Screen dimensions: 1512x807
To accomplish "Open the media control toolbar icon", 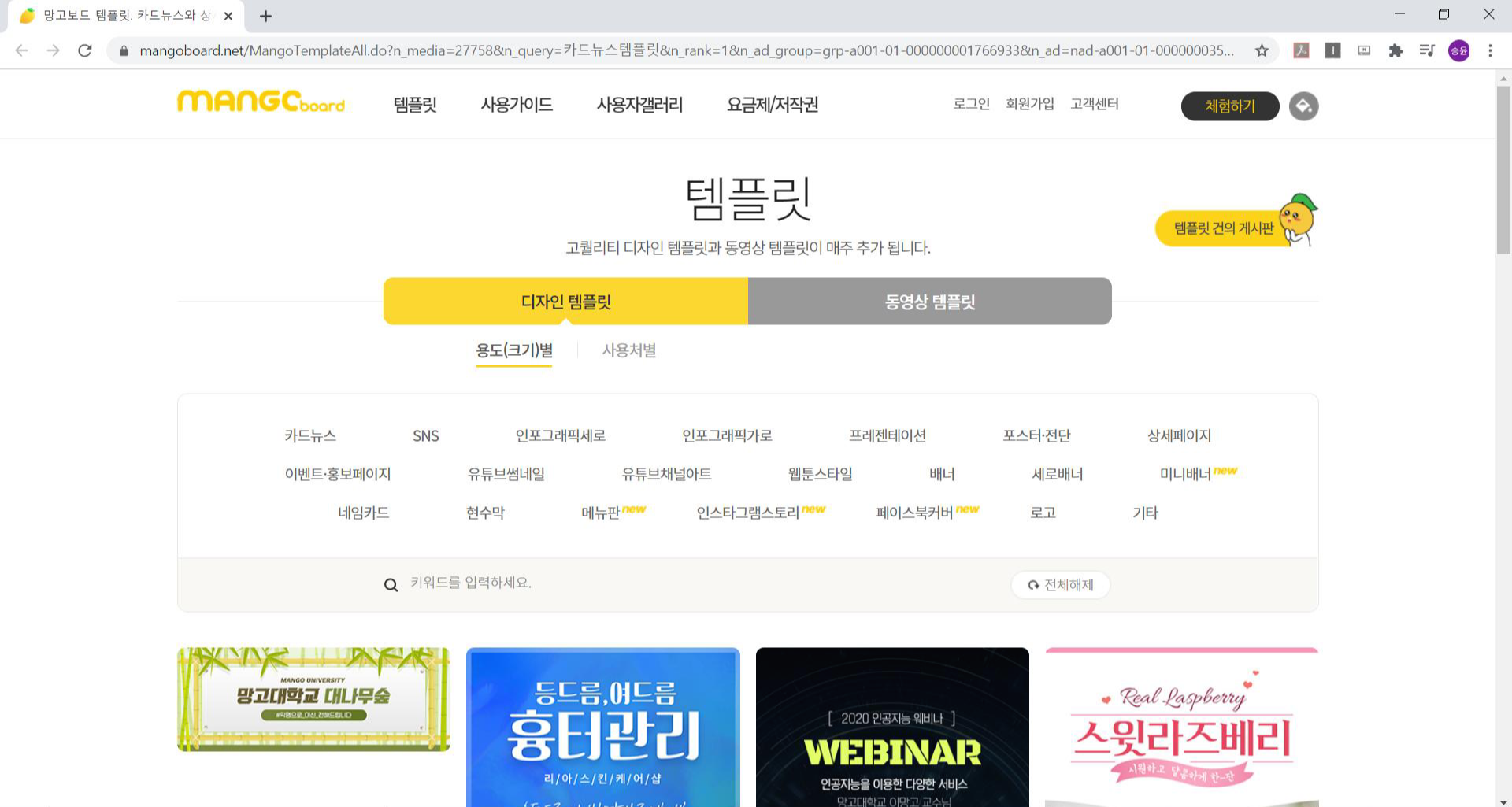I will coord(1427,50).
